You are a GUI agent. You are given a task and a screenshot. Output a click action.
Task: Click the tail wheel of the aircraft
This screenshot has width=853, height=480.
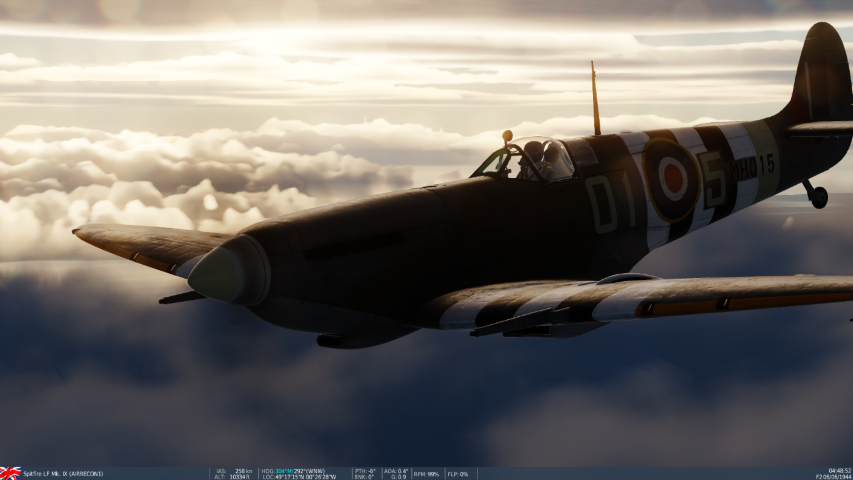click(818, 197)
